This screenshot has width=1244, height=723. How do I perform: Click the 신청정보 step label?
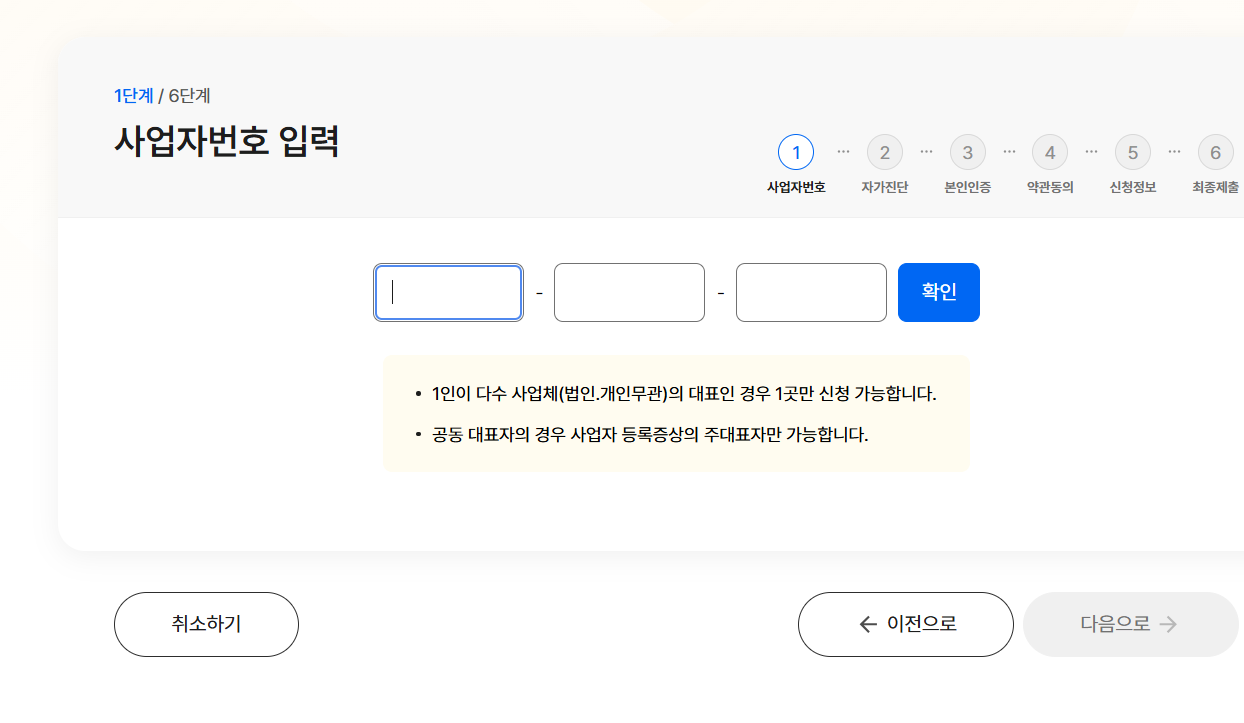point(1133,187)
